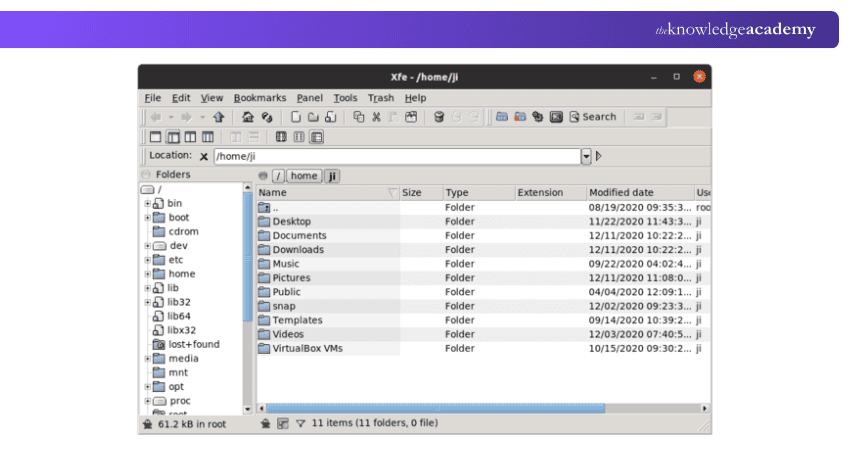Click the go home toolbar icon
Image resolution: width=850 pixels, height=450 pixels.
tap(248, 117)
